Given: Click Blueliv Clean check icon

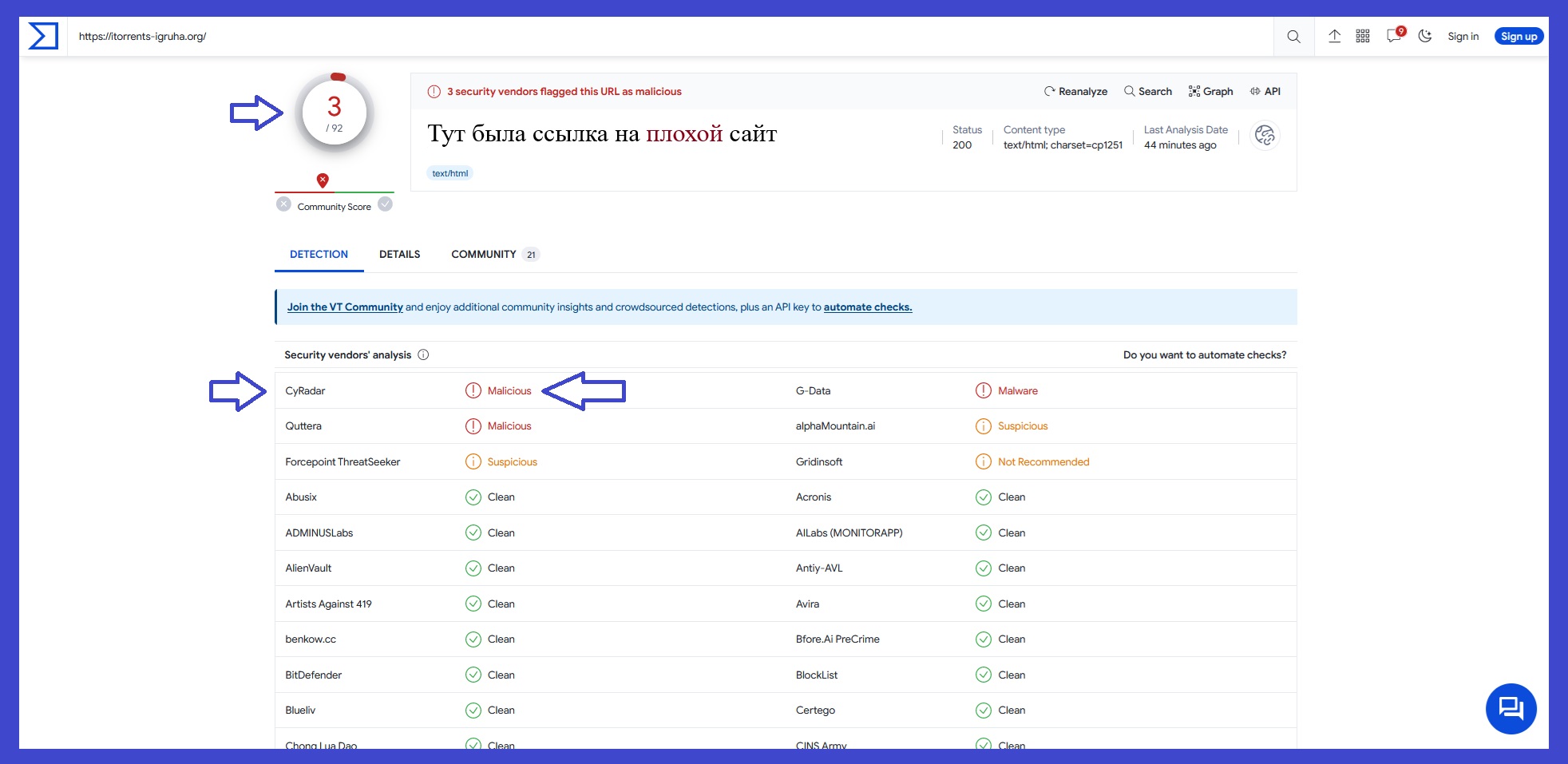Looking at the screenshot, I should [473, 710].
